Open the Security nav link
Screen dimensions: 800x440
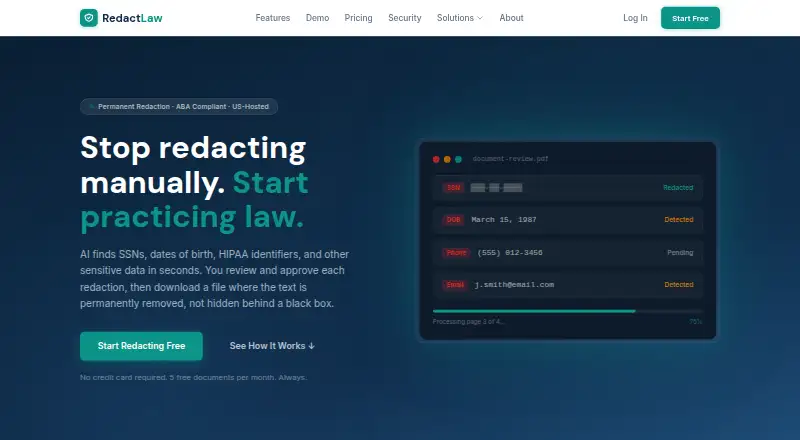point(405,18)
